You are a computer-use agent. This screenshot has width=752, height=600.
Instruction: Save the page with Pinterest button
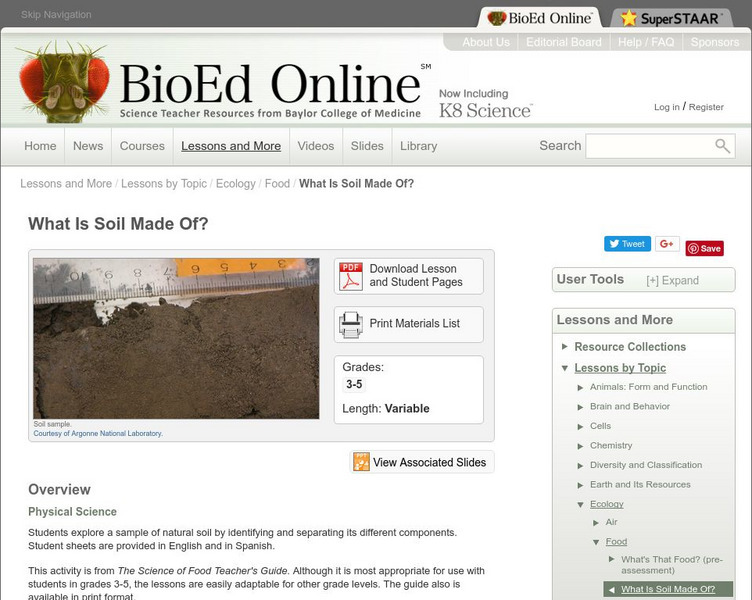(x=705, y=248)
